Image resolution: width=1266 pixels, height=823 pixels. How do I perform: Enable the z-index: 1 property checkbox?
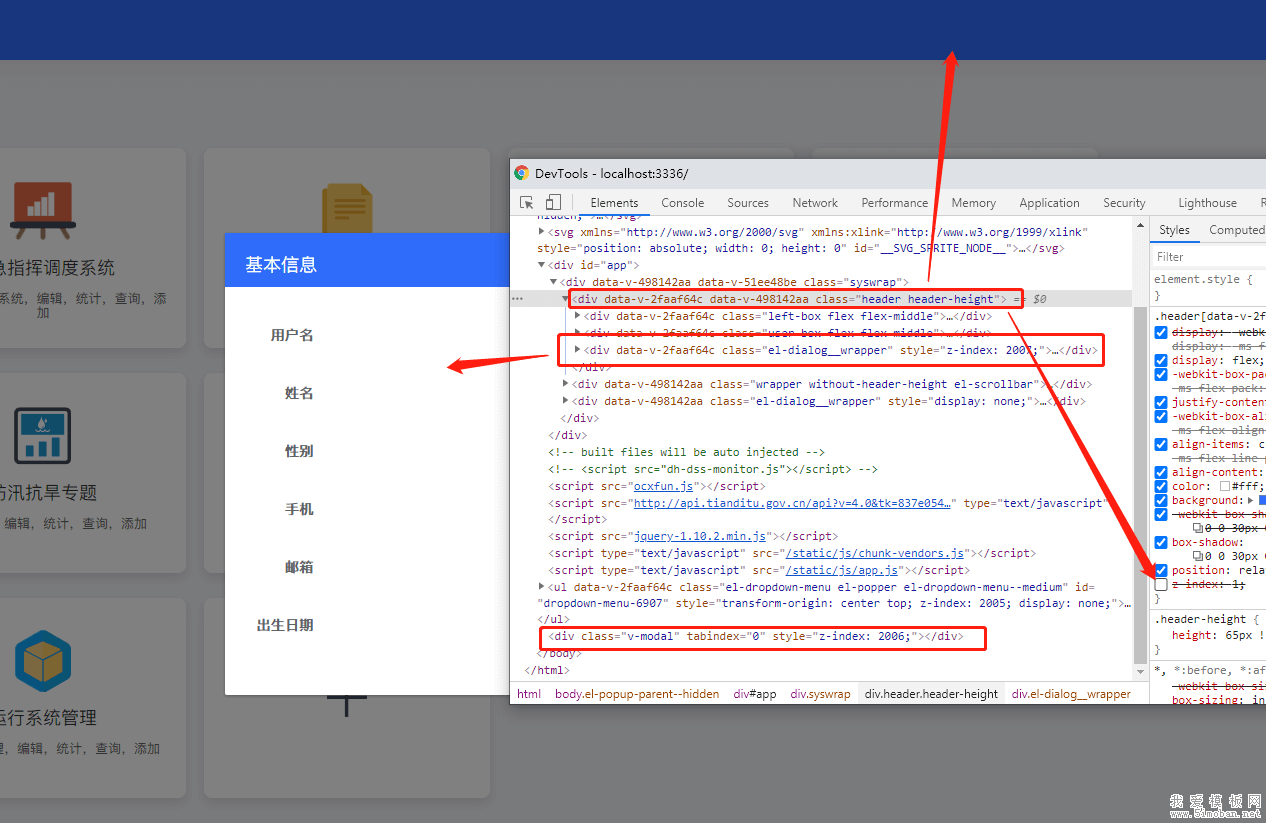[1161, 584]
